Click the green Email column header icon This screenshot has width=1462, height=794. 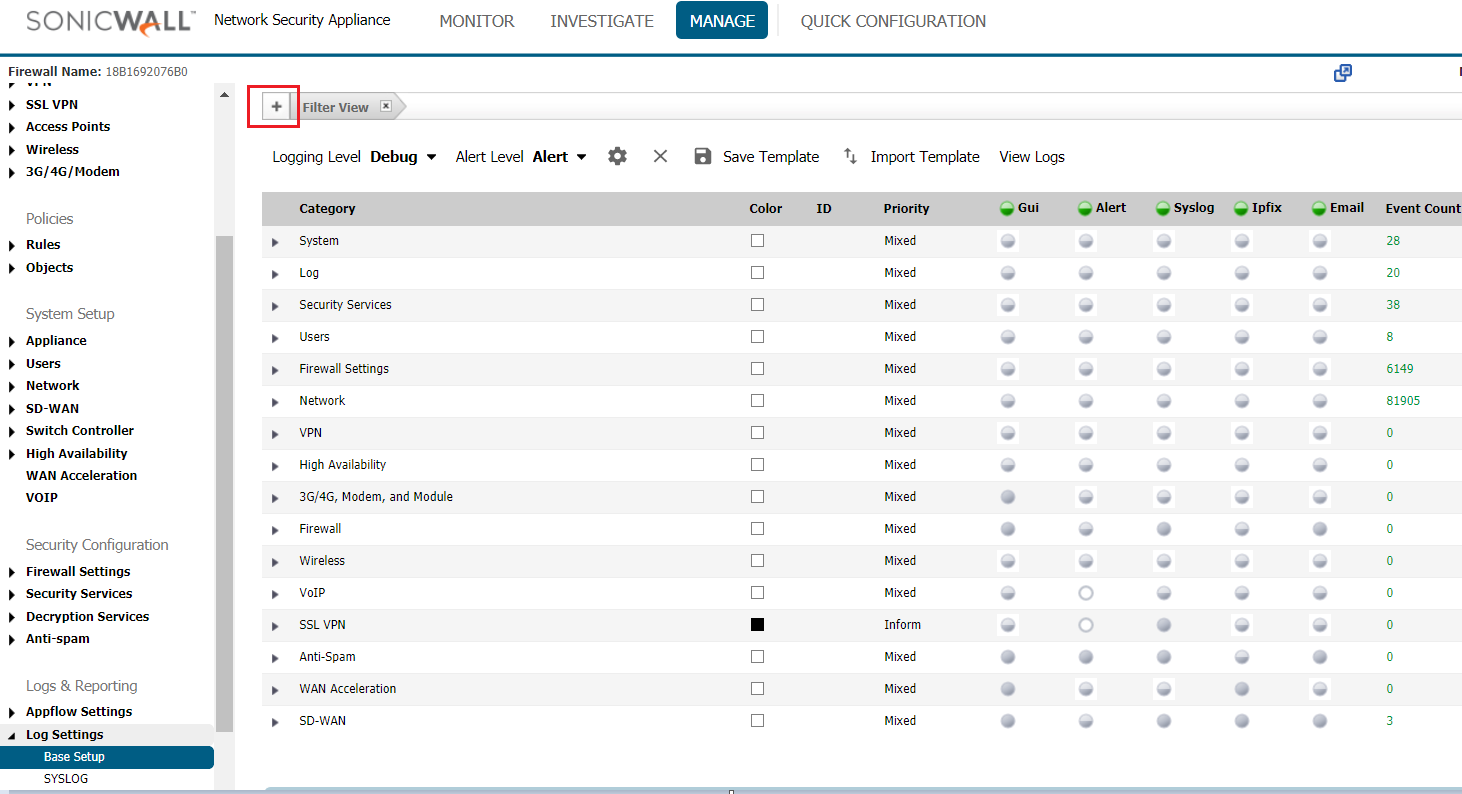pos(1319,208)
